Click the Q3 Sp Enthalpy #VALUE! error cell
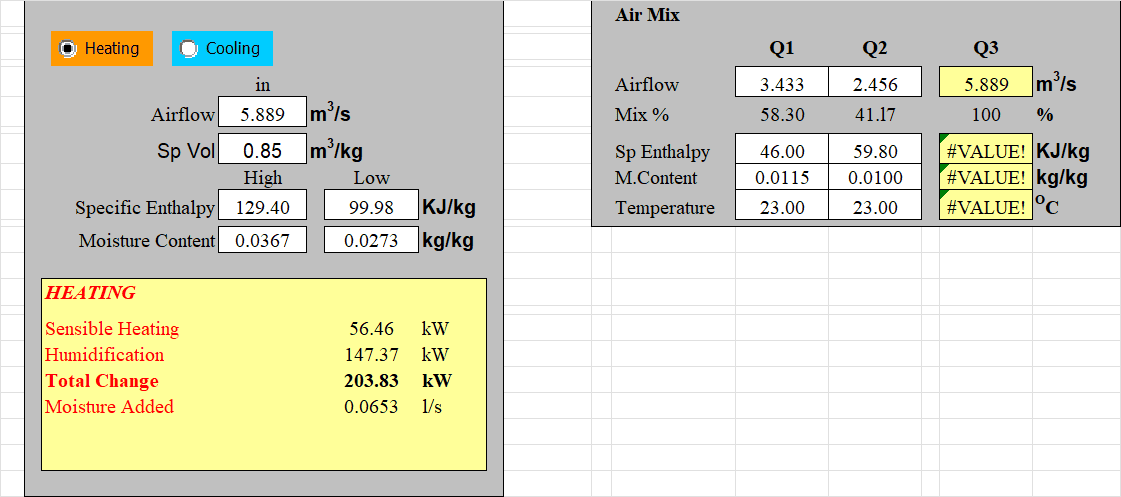This screenshot has height=497, width=1121. 986,152
